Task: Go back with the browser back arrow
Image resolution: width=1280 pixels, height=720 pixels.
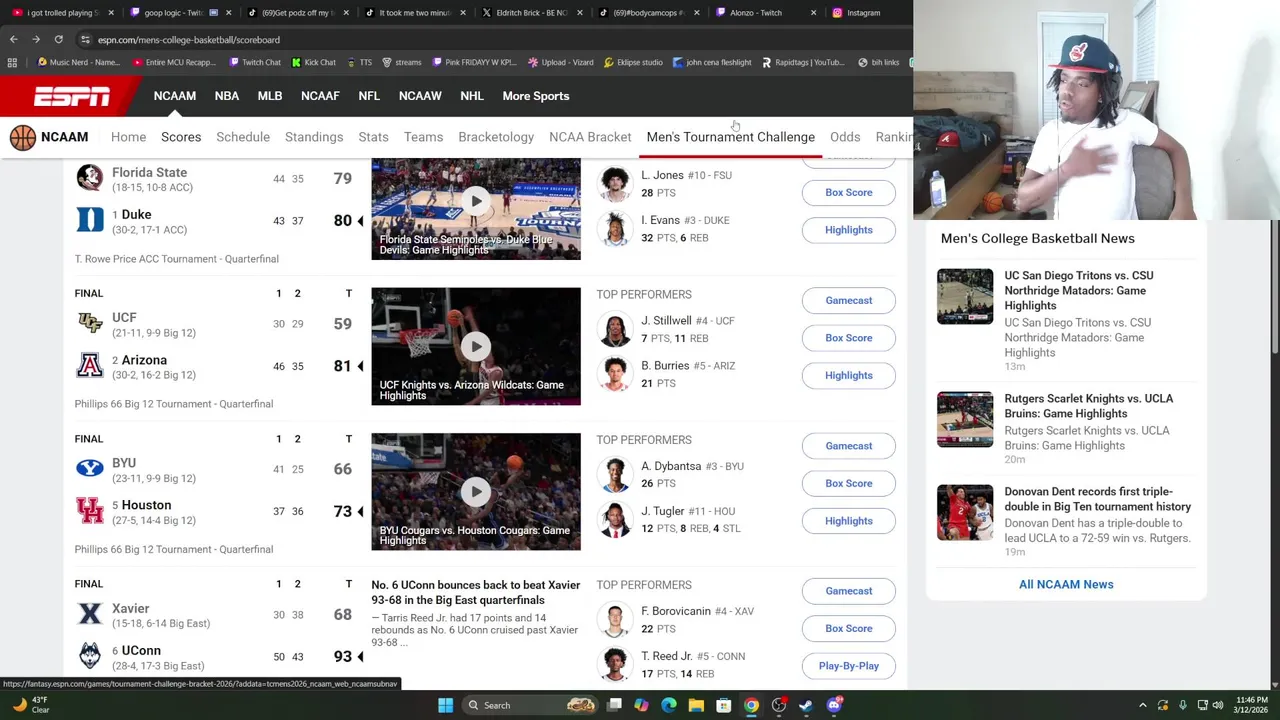Action: click(x=13, y=39)
